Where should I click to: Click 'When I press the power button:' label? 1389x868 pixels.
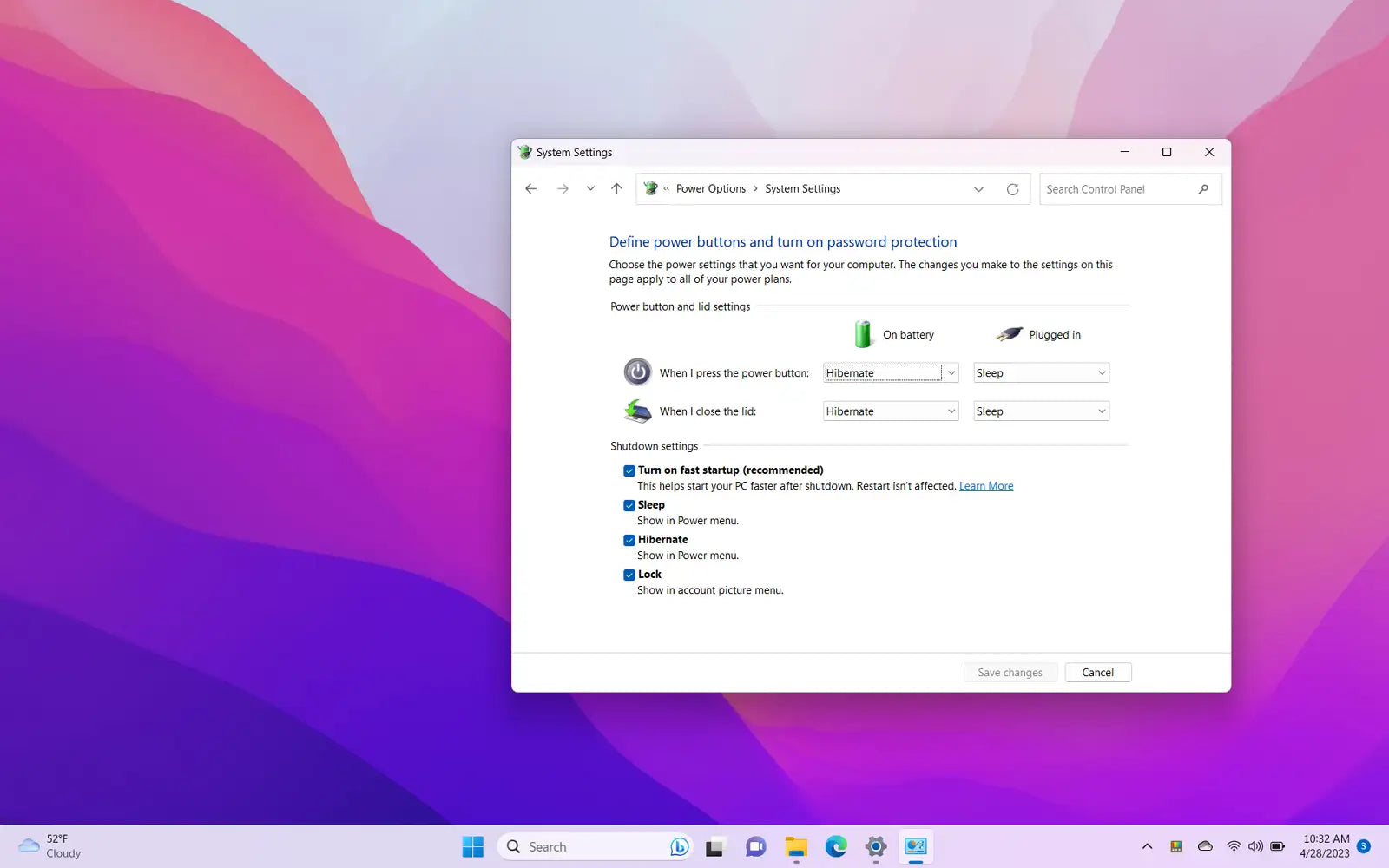coord(734,373)
